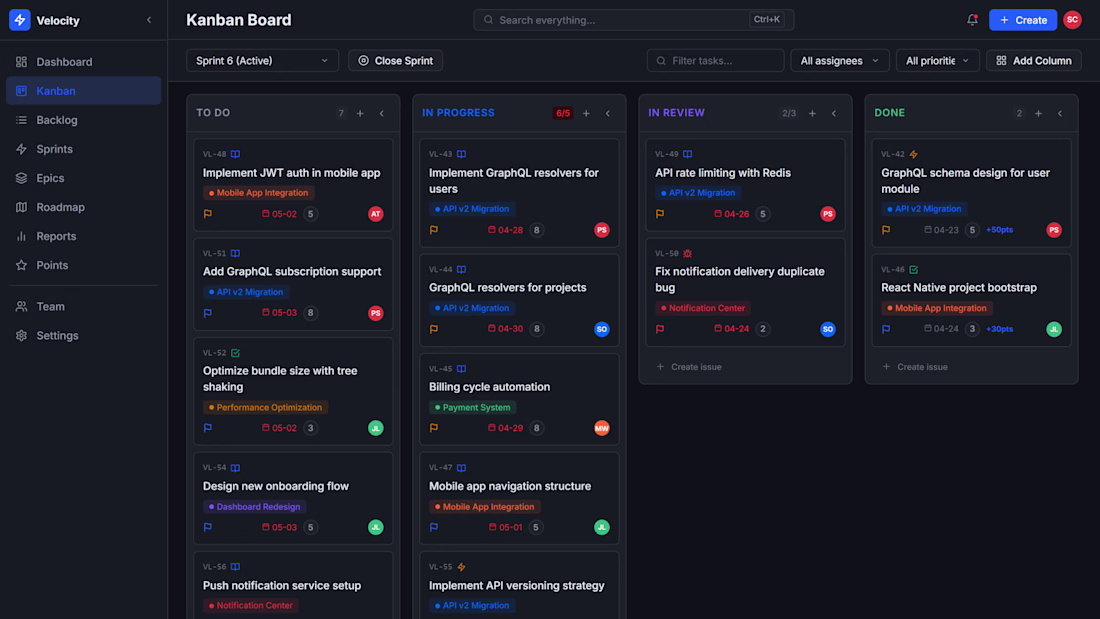This screenshot has height=619, width=1100.
Task: Click the Dashboard Redesign epic tag
Action: [255, 507]
